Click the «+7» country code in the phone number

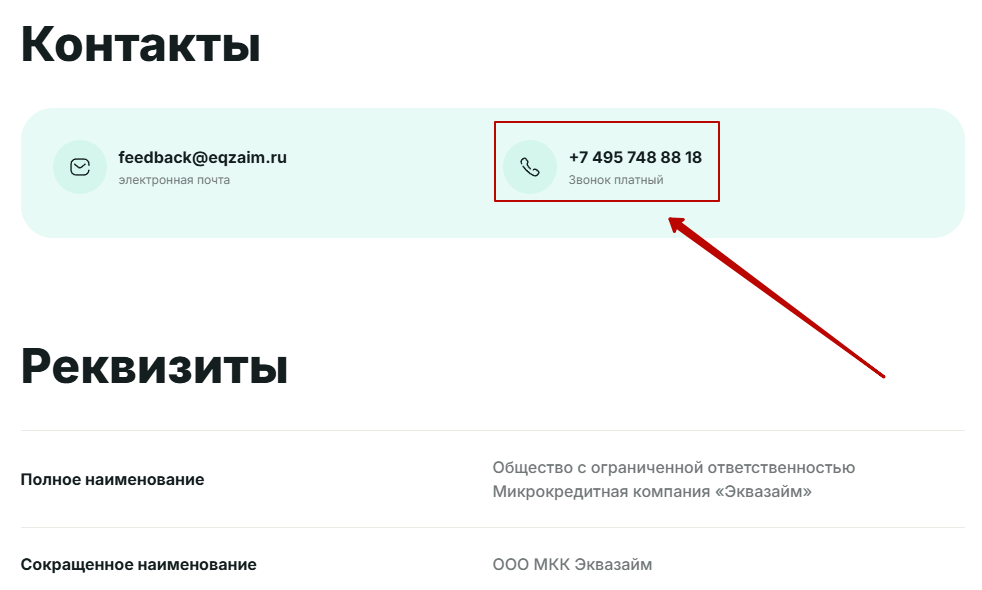pos(578,157)
